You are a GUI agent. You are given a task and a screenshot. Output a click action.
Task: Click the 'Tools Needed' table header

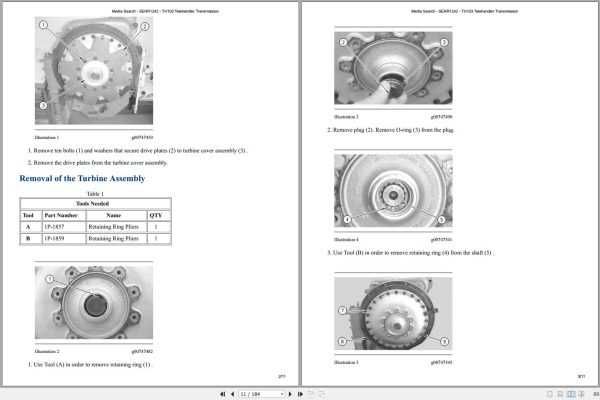tap(95, 204)
